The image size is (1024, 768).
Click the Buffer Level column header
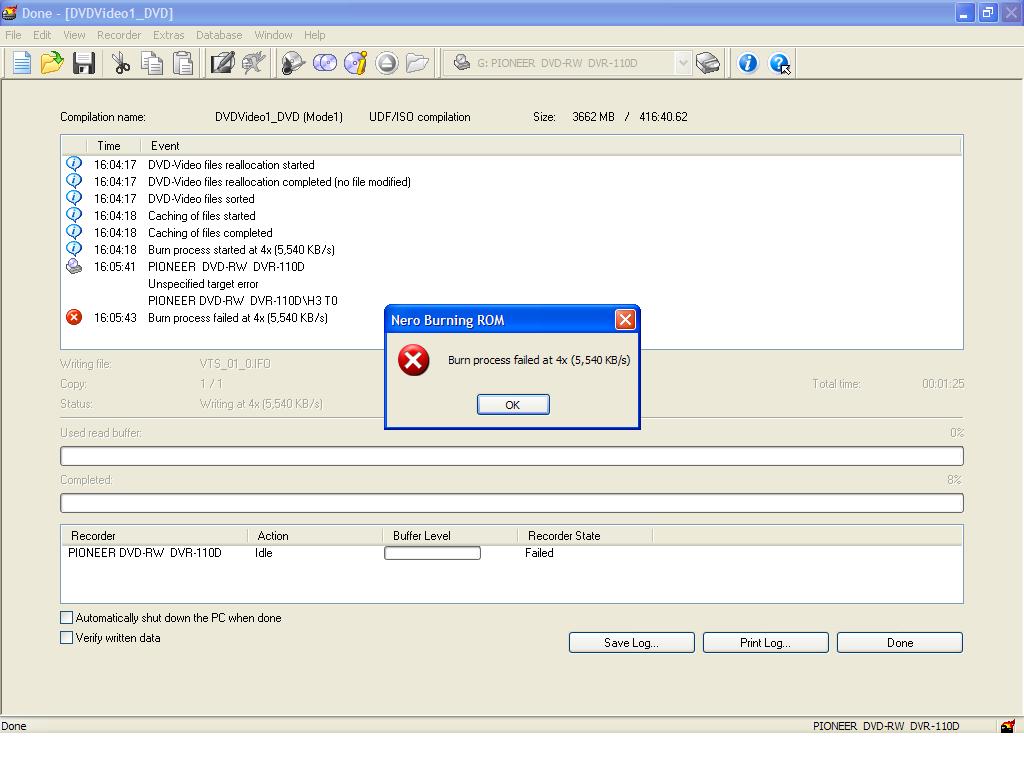tap(450, 536)
